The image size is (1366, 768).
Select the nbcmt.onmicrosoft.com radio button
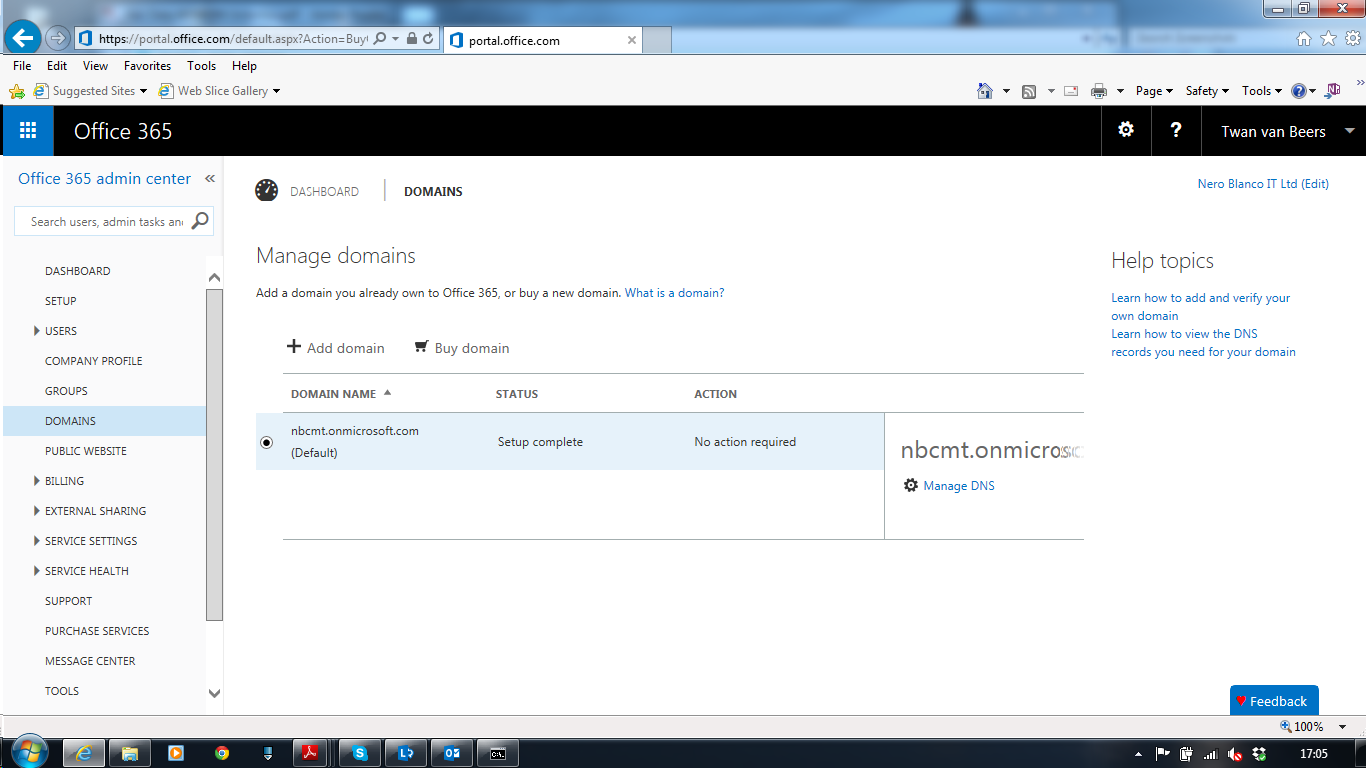click(266, 442)
